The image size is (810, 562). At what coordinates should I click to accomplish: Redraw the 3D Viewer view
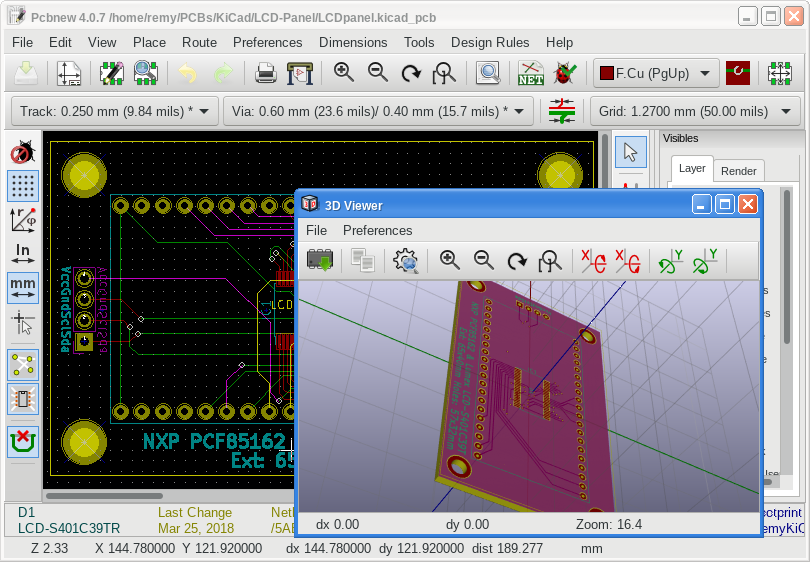click(517, 260)
